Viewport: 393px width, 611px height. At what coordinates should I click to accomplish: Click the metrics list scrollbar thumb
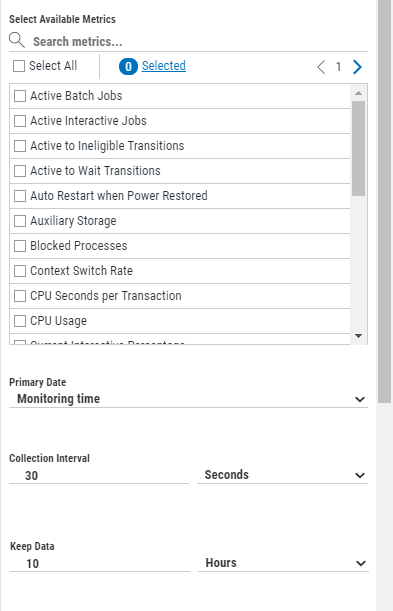coord(358,148)
